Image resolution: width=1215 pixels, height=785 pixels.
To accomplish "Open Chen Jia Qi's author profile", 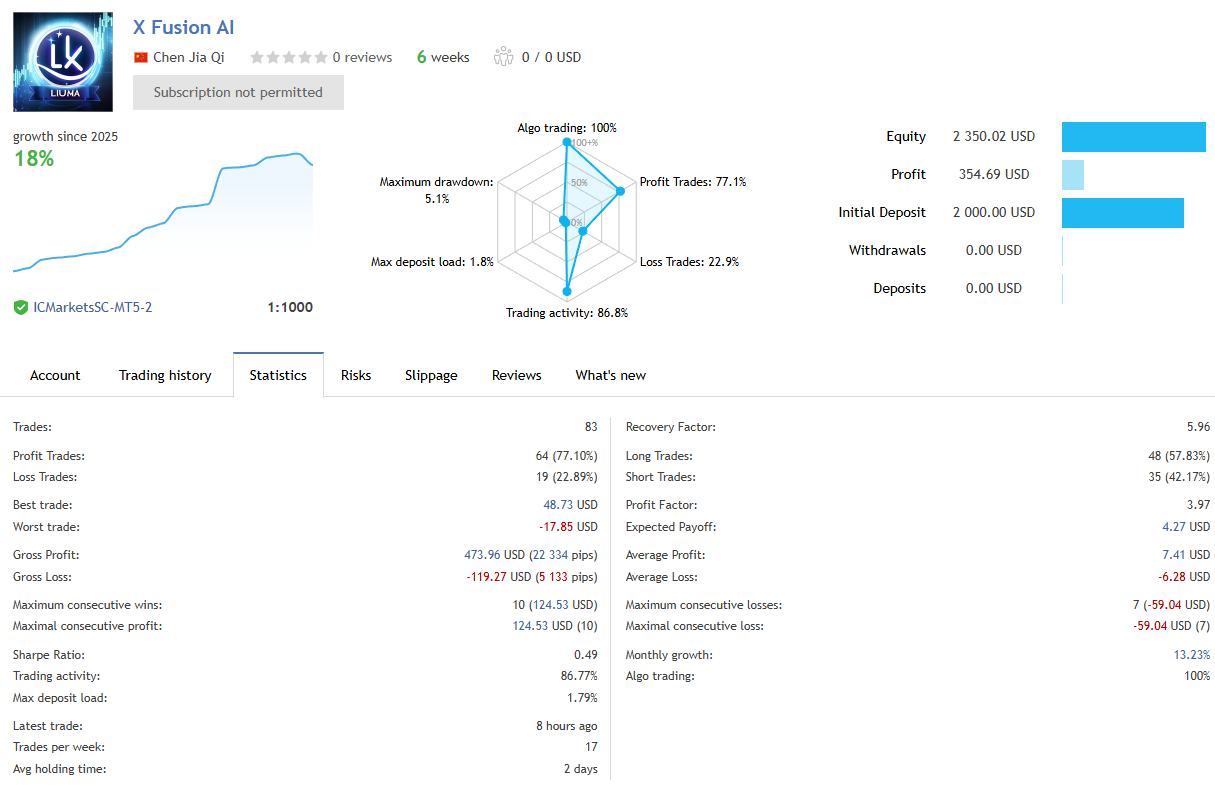I will pyautogui.click(x=189, y=57).
